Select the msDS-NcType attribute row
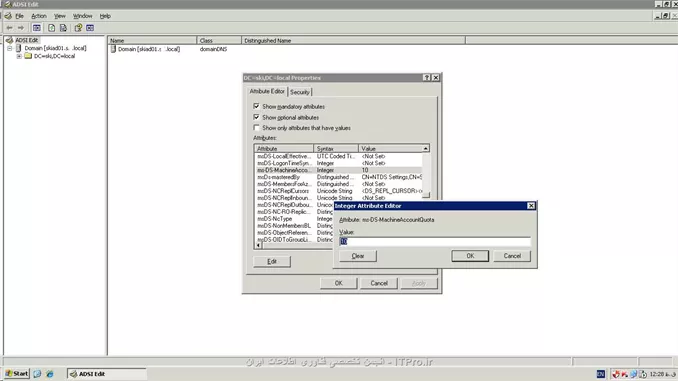This screenshot has height=381, width=678. pyautogui.click(x=294, y=219)
